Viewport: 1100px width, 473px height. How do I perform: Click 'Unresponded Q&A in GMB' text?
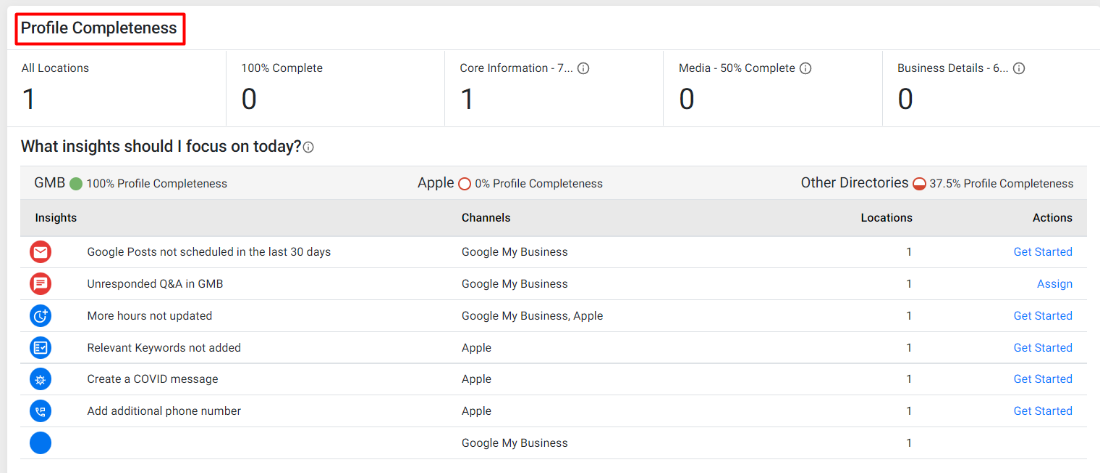(x=155, y=284)
